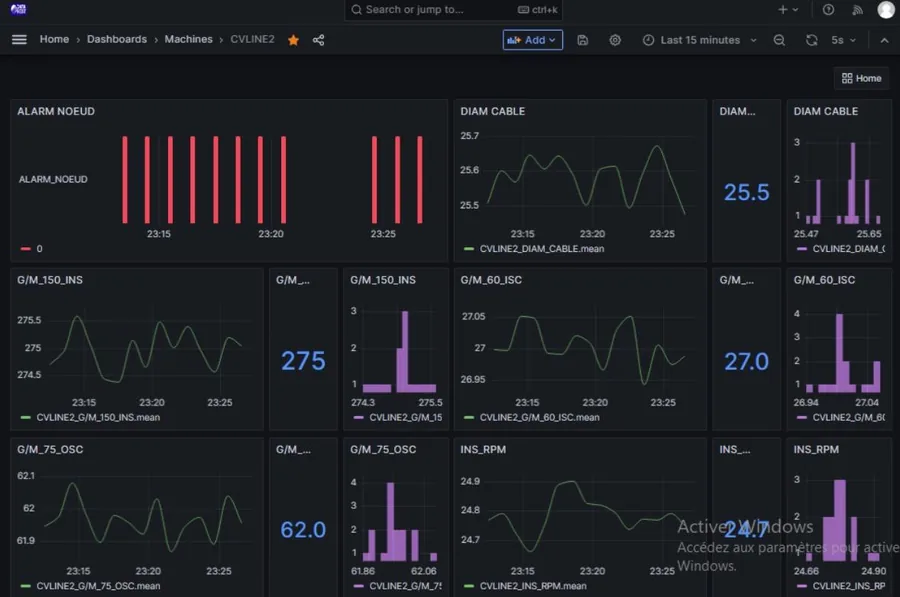Open the Add panel dropdown
Viewport: 900px width, 597px height.
[533, 40]
